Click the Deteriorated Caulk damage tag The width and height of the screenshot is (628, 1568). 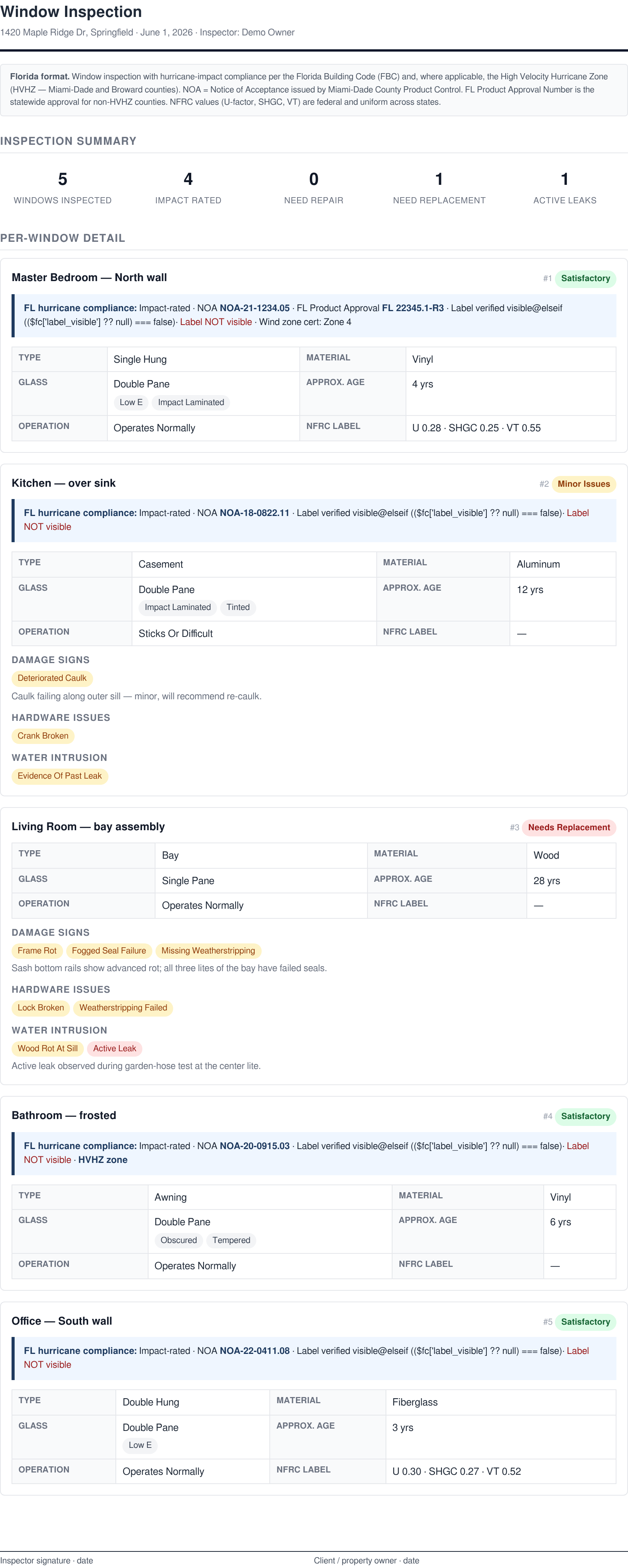pyautogui.click(x=52, y=678)
